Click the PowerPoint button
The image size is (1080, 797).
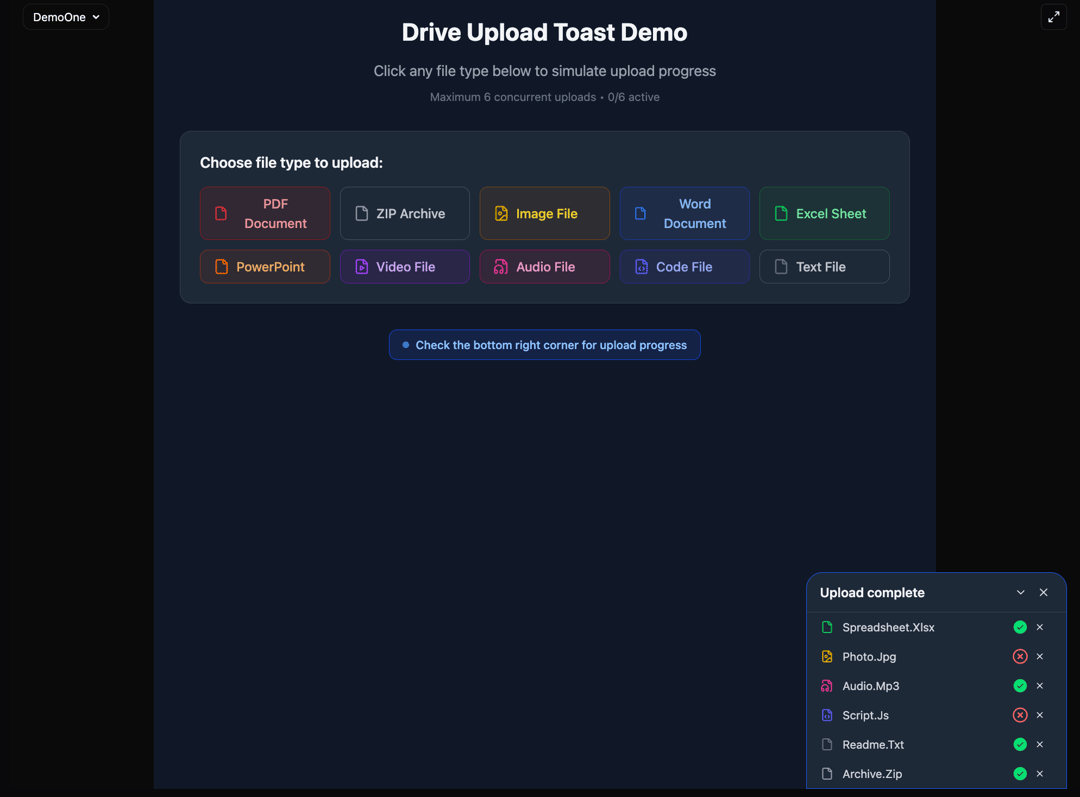click(265, 267)
